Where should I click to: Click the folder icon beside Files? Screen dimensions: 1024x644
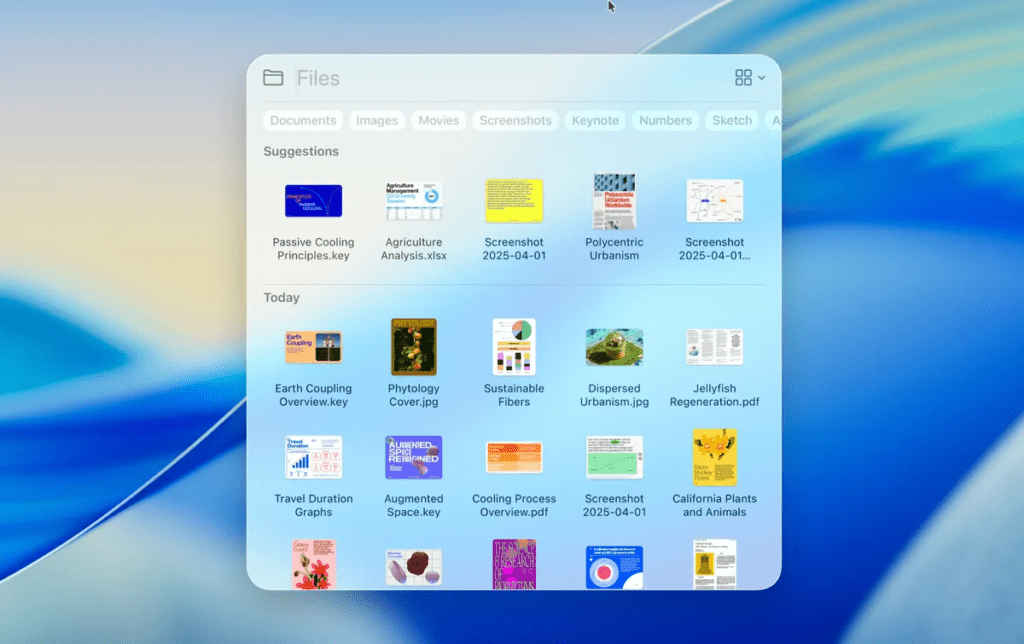[x=273, y=78]
